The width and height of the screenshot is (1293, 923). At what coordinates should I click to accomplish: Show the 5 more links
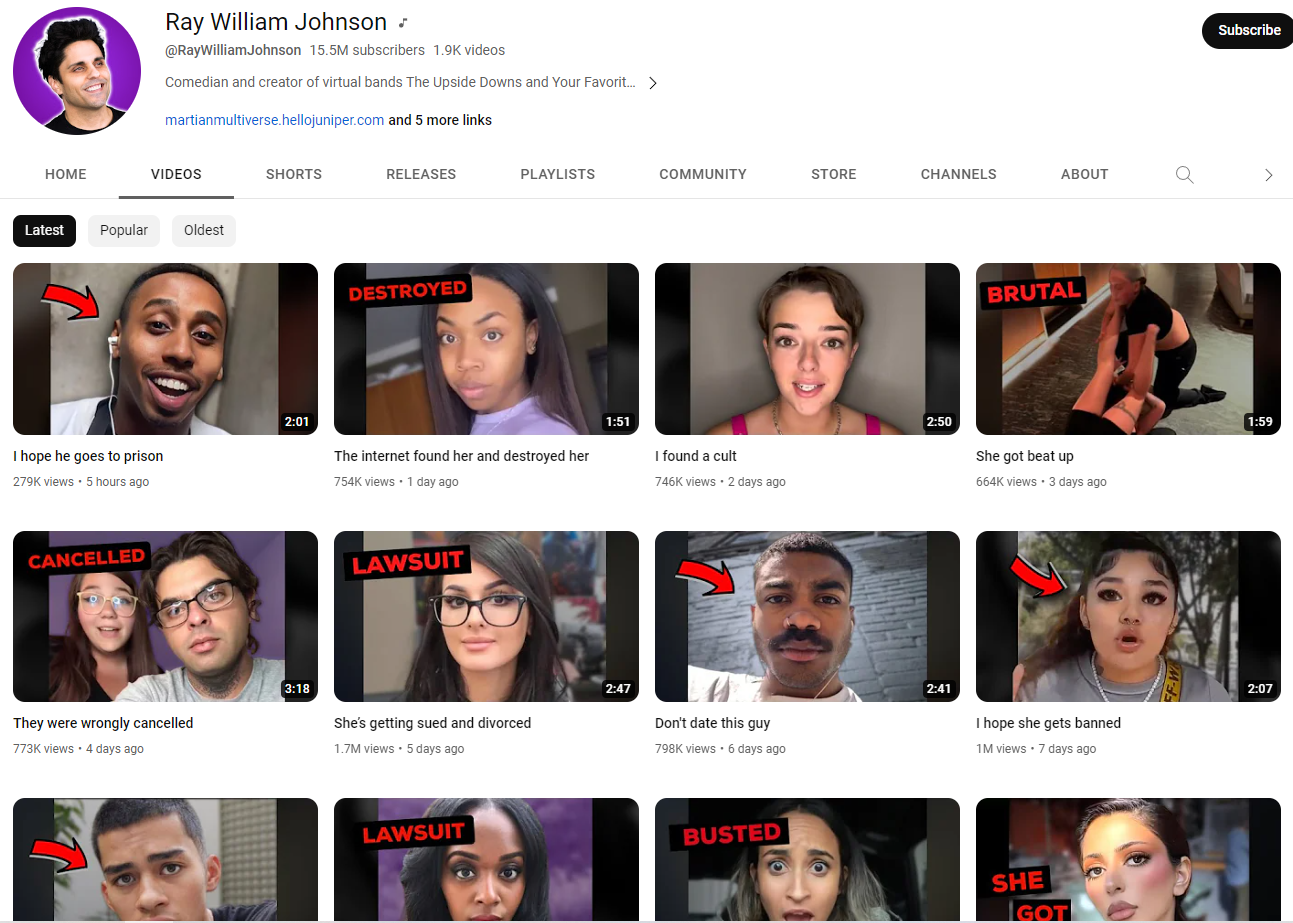tap(440, 120)
